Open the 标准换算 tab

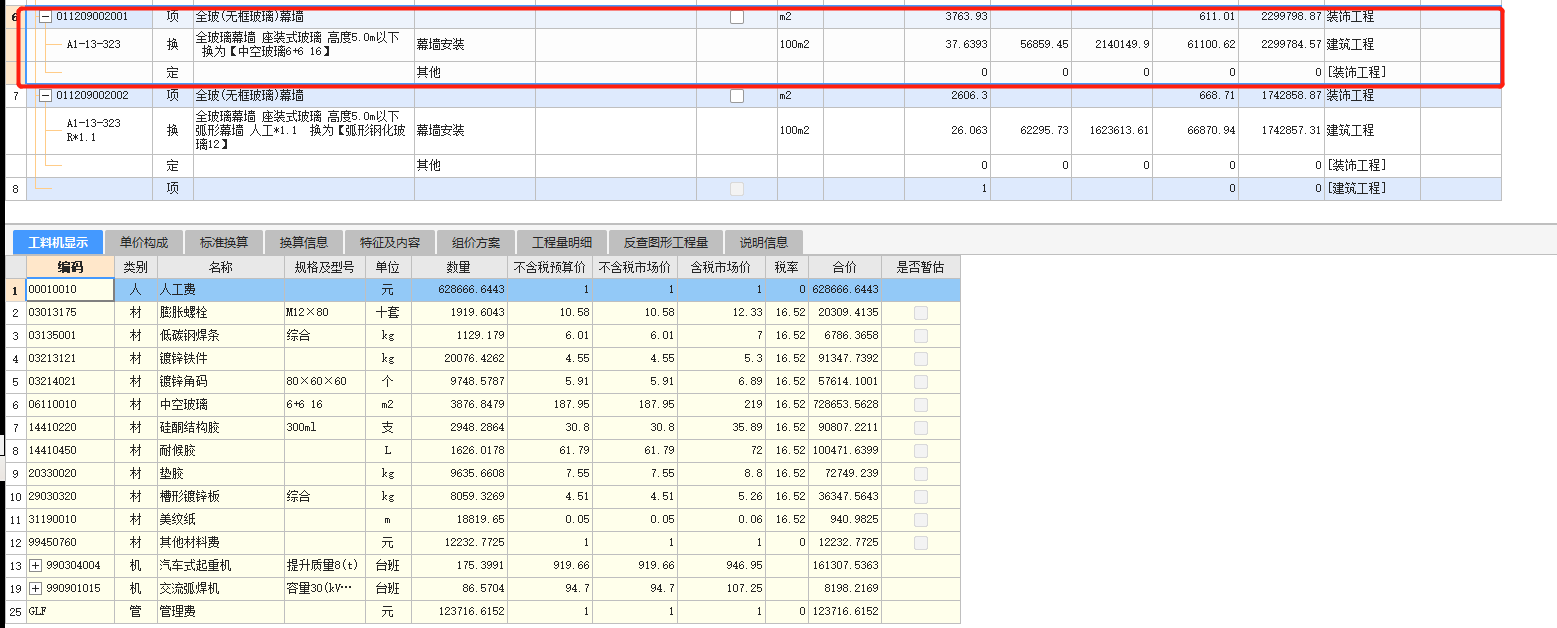coord(224,243)
